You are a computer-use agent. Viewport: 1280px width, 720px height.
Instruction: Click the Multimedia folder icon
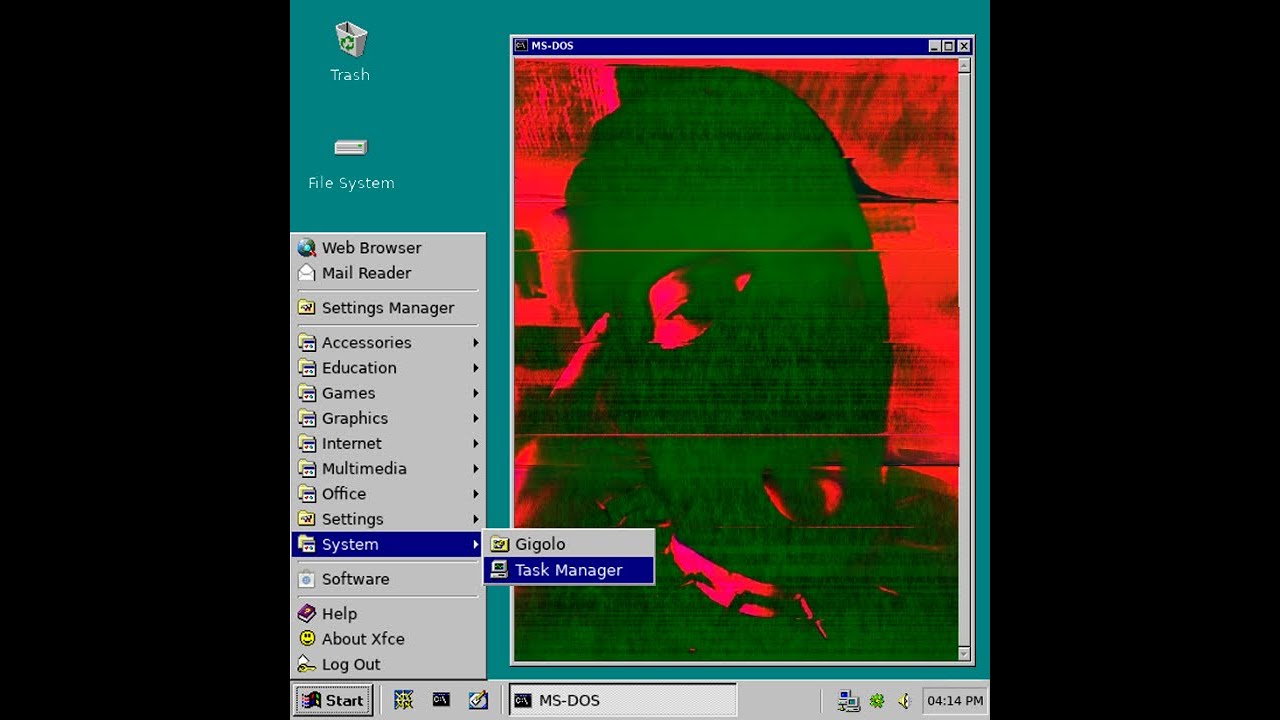307,468
